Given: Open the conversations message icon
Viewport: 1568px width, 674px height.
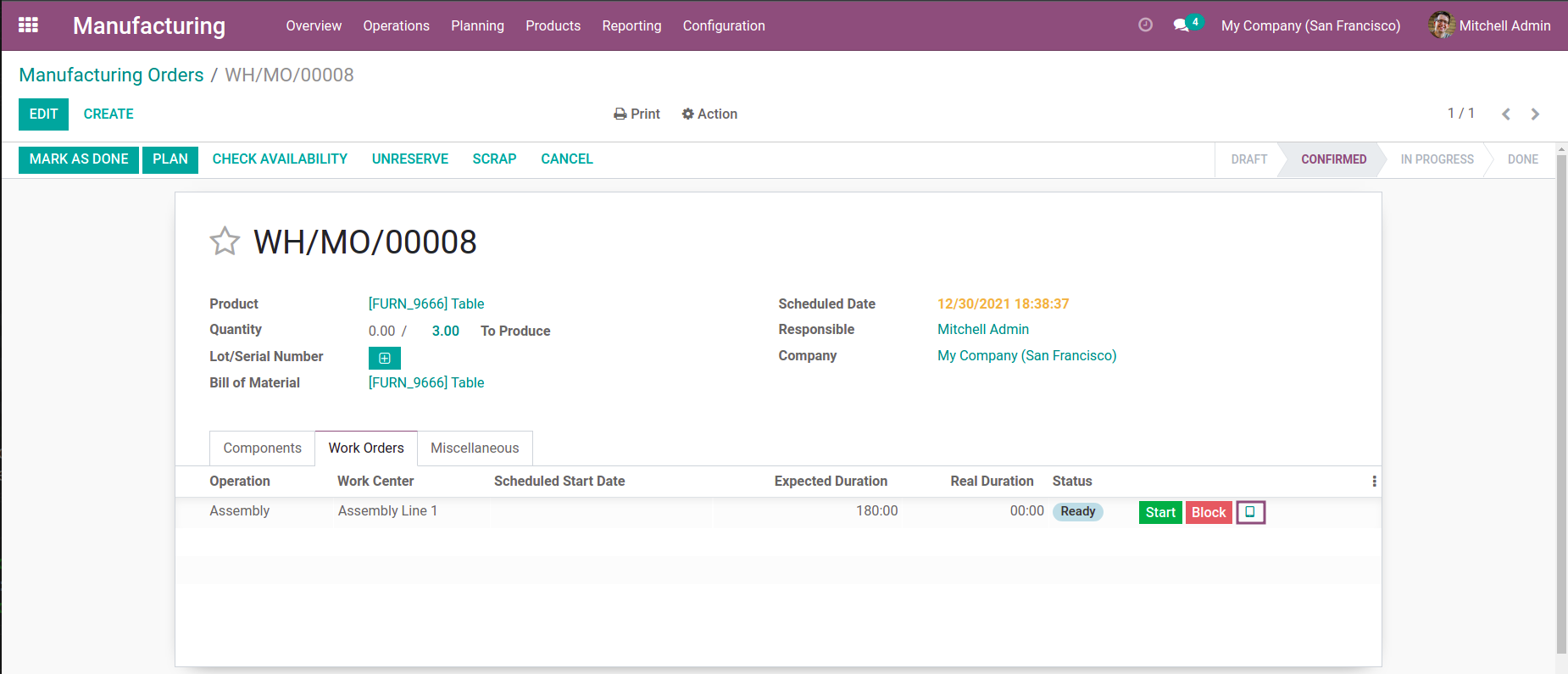Looking at the screenshot, I should pos(1181,25).
